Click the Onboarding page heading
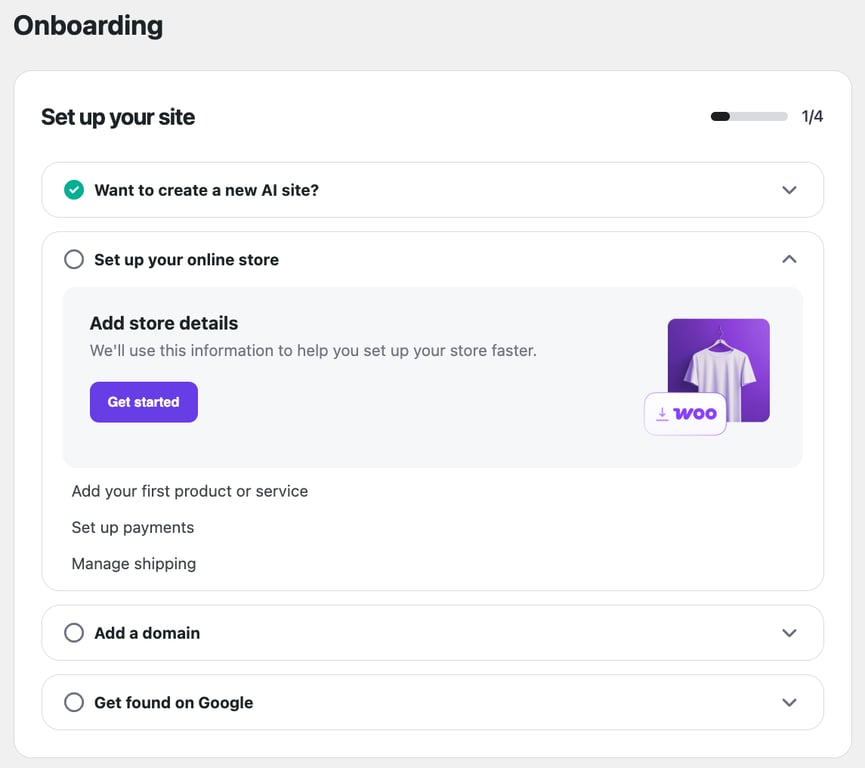 (x=87, y=25)
